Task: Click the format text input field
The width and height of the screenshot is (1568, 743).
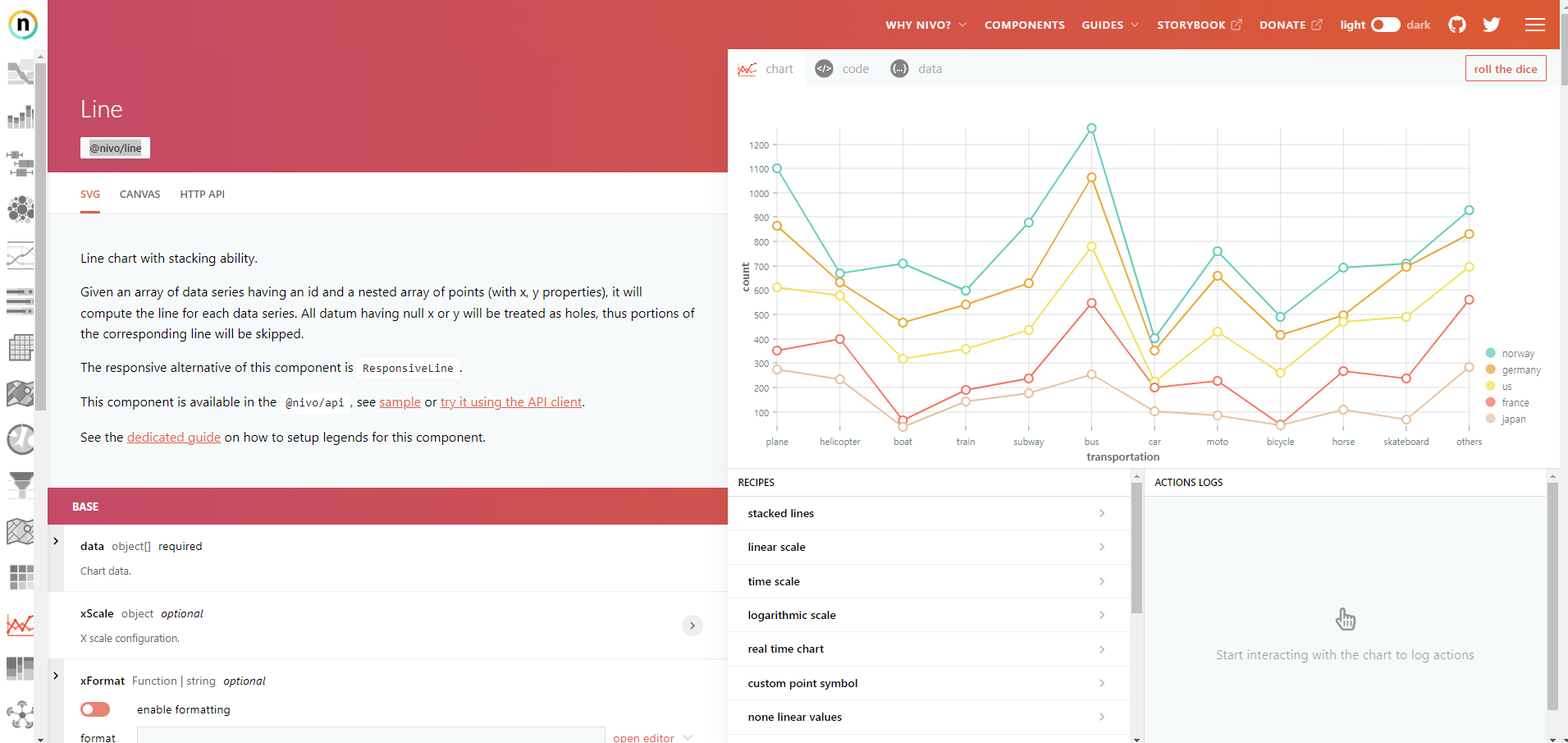Action: (x=371, y=736)
